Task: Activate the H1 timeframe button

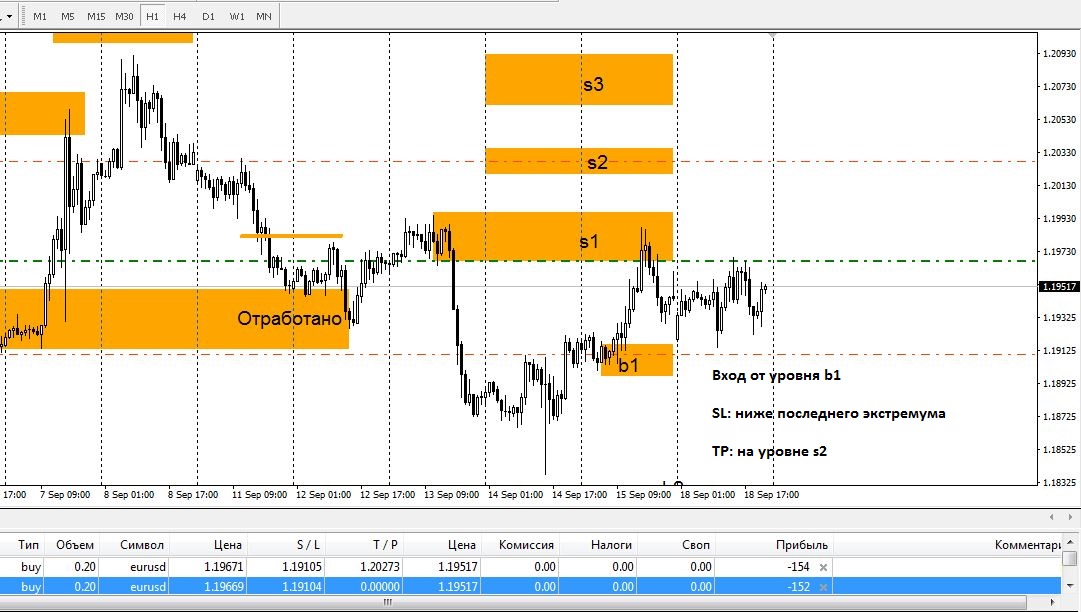Action: (152, 16)
